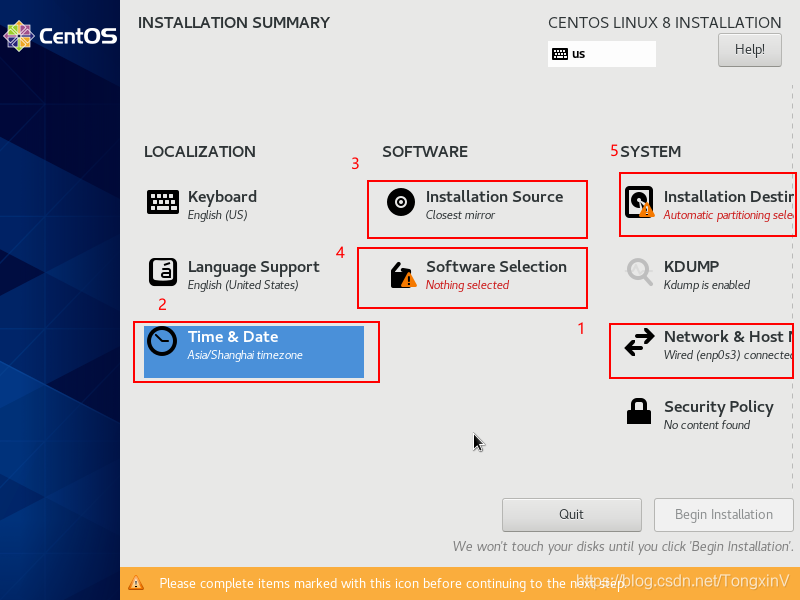Viewport: 800px width, 600px height.
Task: Click 'English (US)' keyboard text
Action: click(217, 215)
